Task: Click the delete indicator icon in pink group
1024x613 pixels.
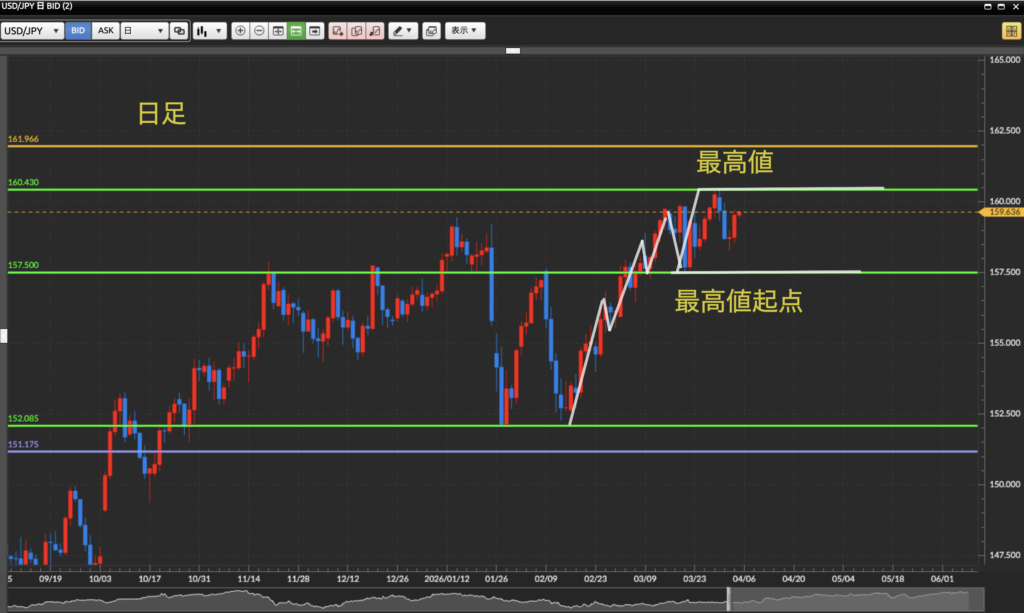Action: point(374,31)
